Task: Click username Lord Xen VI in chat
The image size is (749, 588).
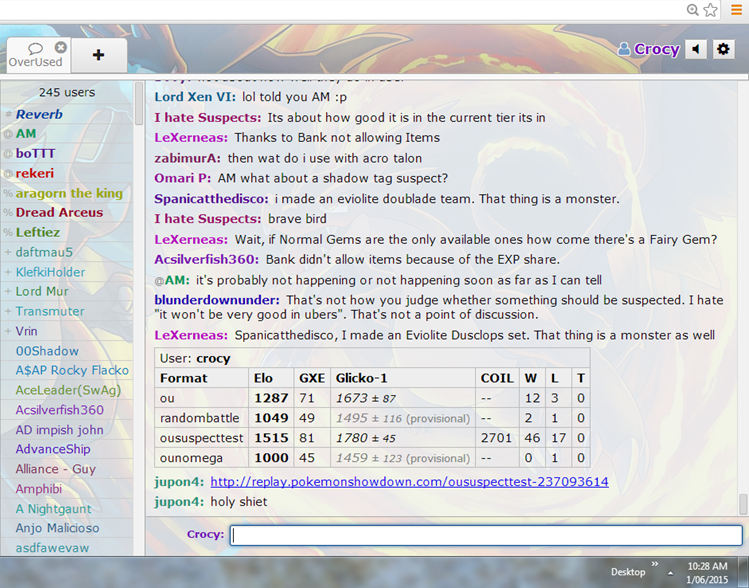Action: pos(195,97)
